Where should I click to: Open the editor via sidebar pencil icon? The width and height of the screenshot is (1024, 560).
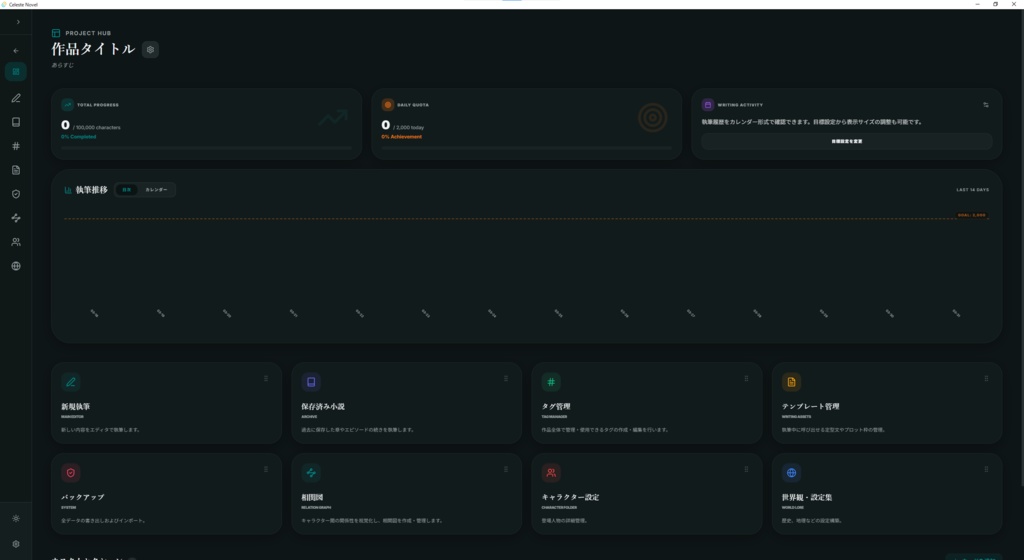point(16,98)
